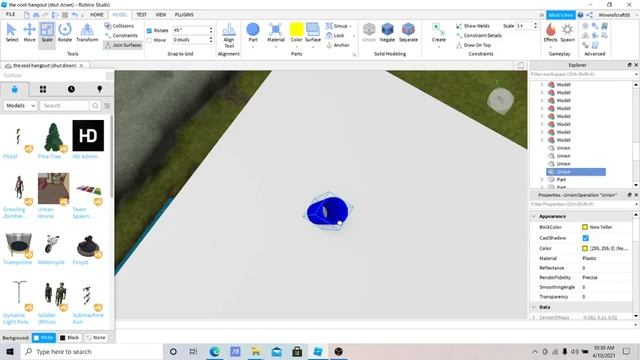Image resolution: width=640 pixels, height=360 pixels.
Task: Activate the Rotate tool
Action: click(65, 33)
